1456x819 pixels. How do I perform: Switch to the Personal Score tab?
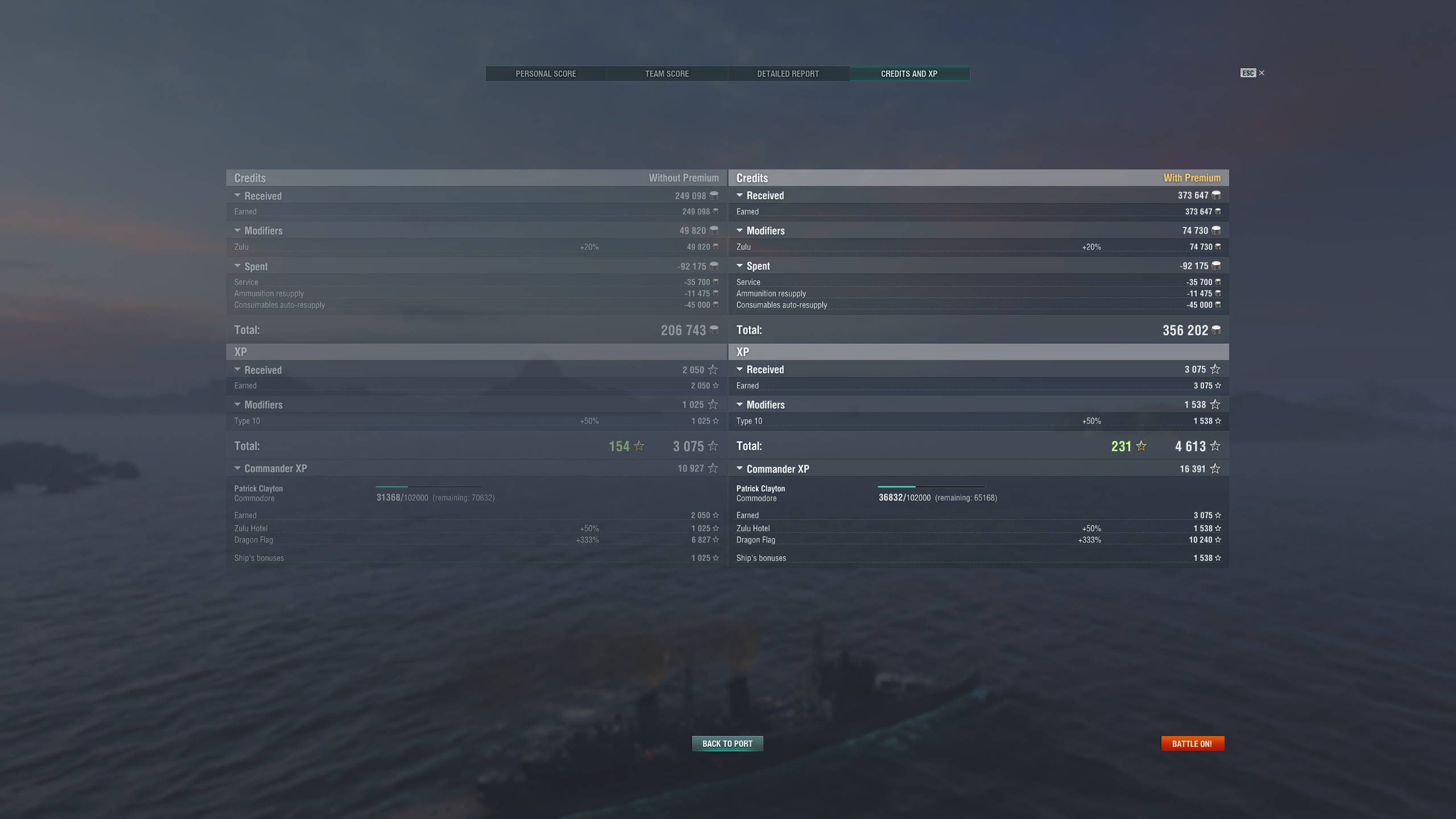tap(546, 74)
